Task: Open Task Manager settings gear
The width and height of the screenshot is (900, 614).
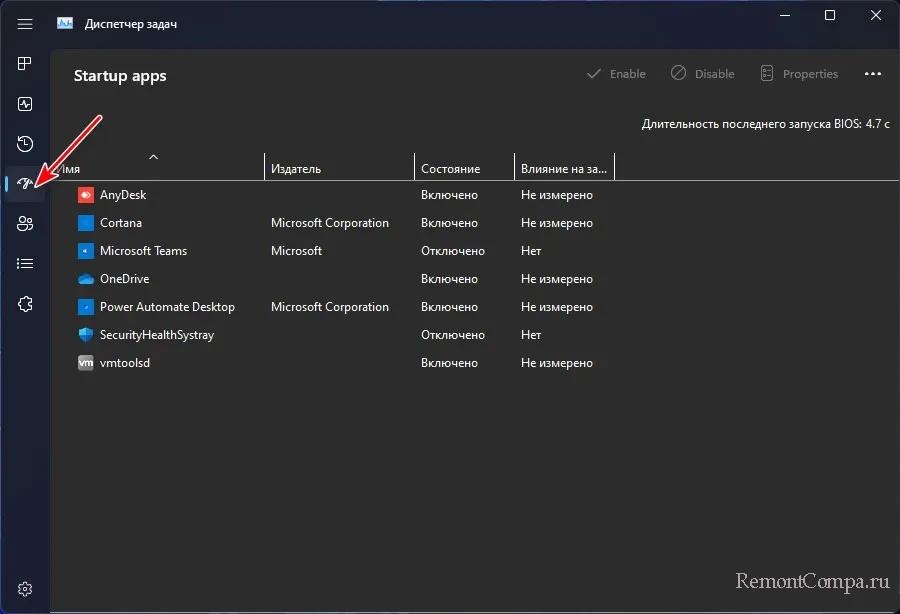Action: coord(25,589)
